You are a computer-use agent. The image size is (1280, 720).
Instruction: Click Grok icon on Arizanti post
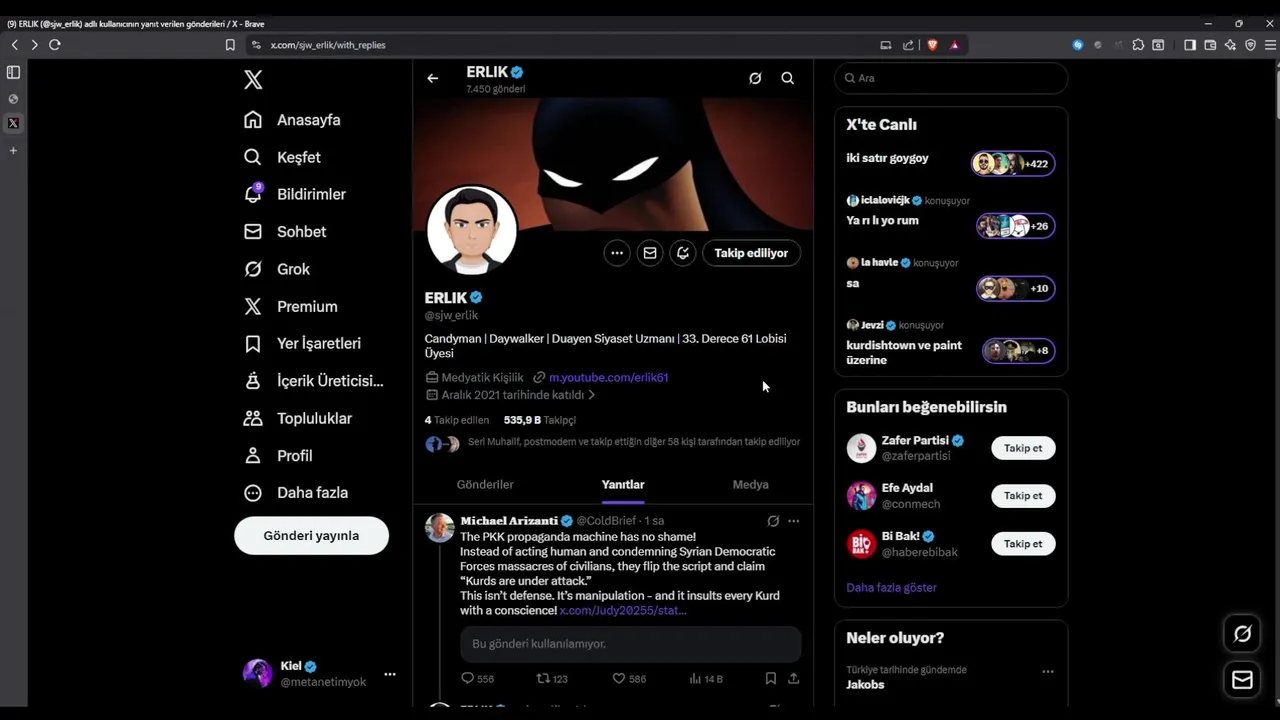tap(773, 521)
